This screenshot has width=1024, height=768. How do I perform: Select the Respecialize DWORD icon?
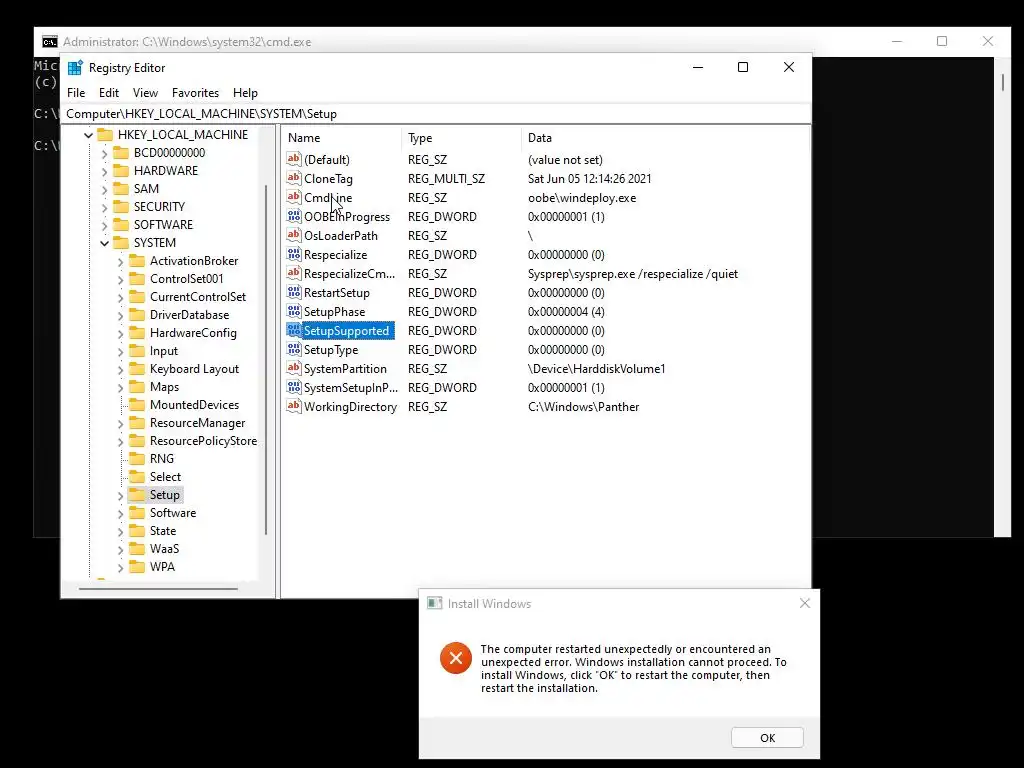[x=294, y=255]
